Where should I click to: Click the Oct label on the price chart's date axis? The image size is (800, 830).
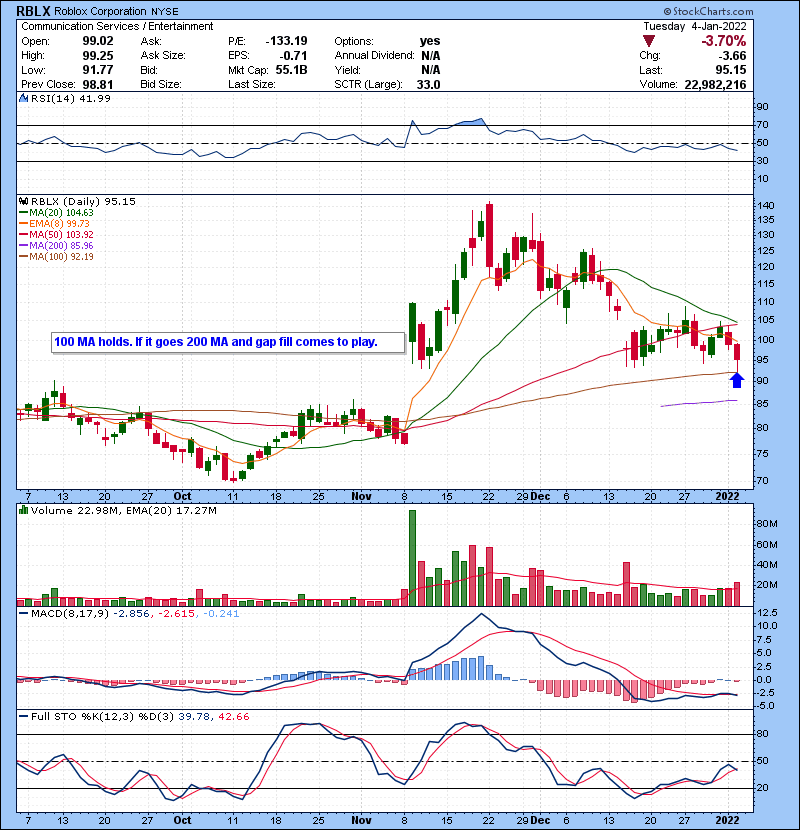[x=182, y=497]
